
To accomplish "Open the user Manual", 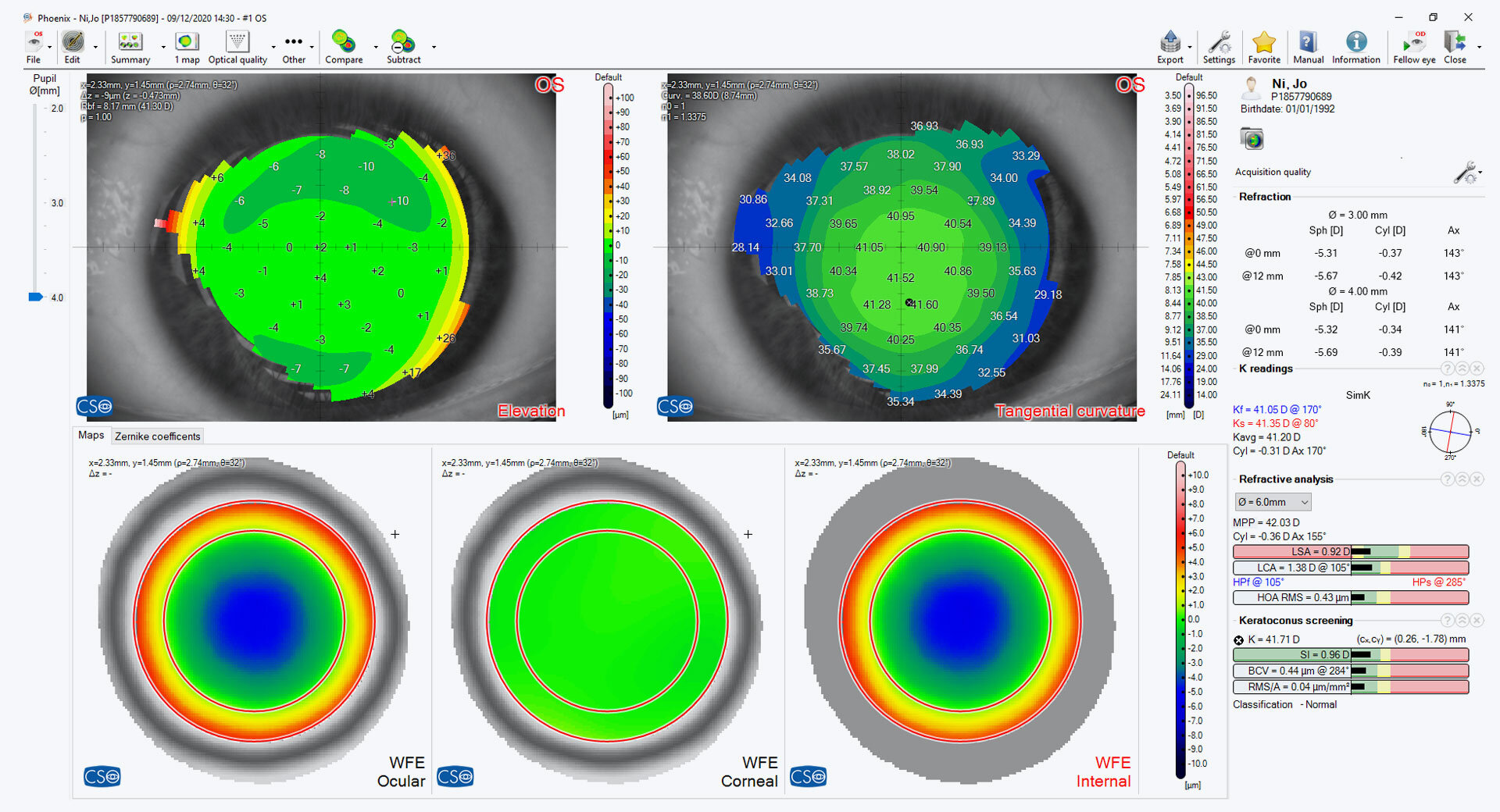I will 1308,48.
